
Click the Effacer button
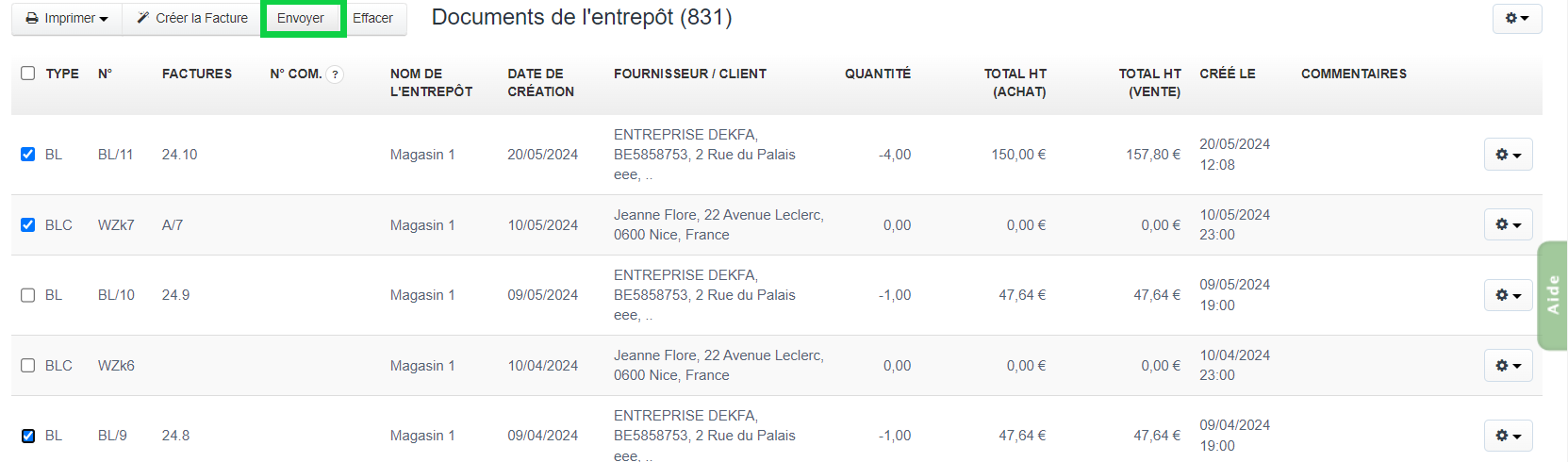[x=372, y=18]
